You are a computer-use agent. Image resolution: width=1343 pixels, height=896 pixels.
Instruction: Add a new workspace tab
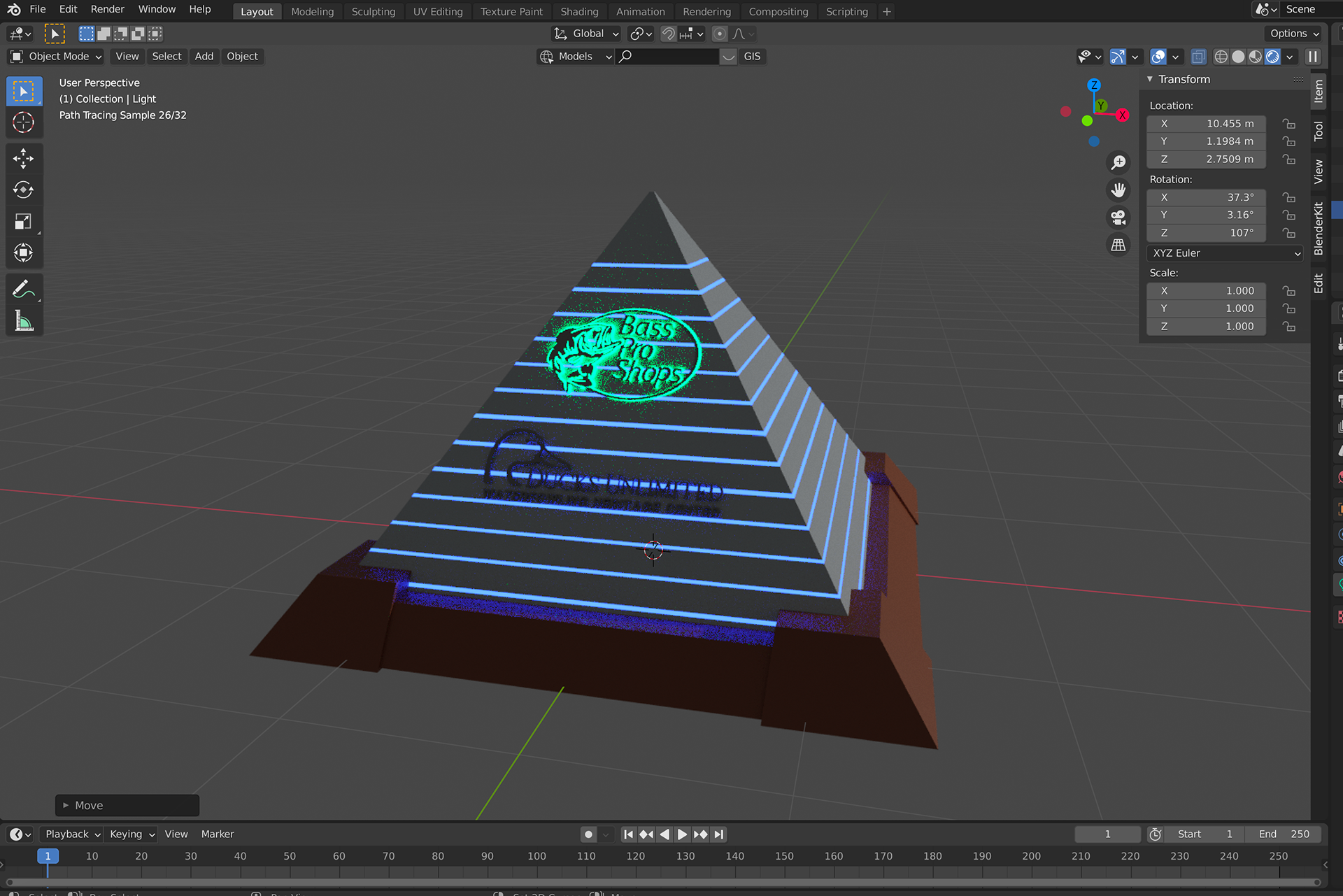tap(887, 12)
